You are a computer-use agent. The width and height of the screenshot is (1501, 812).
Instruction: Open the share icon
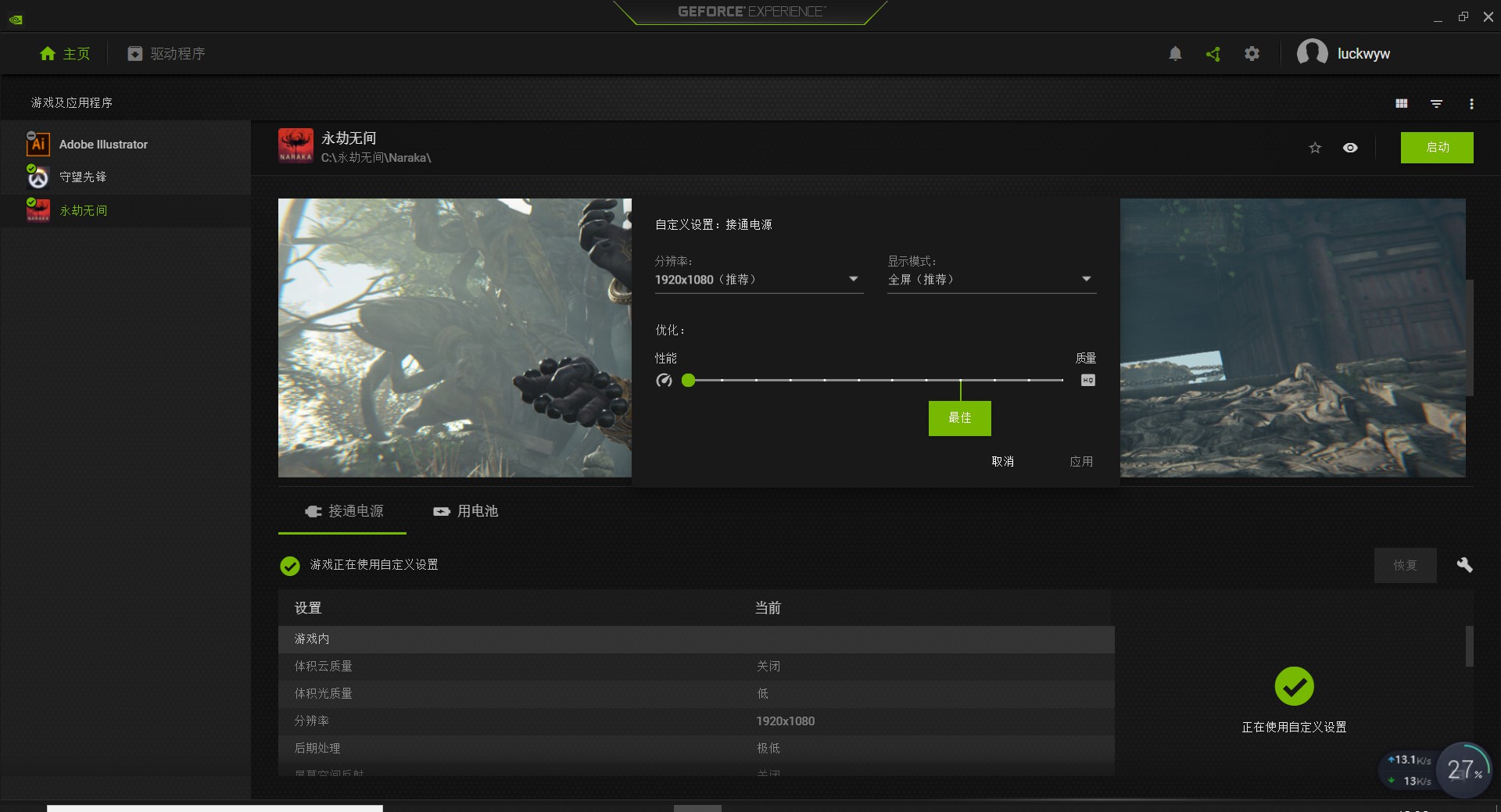click(1213, 54)
